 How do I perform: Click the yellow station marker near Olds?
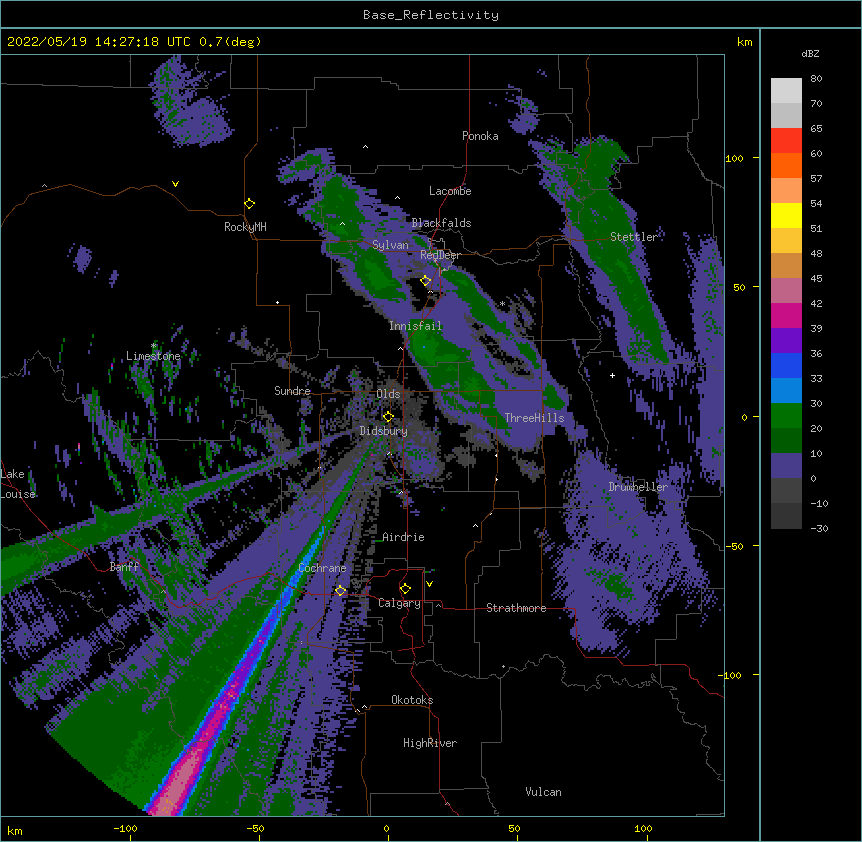point(388,417)
